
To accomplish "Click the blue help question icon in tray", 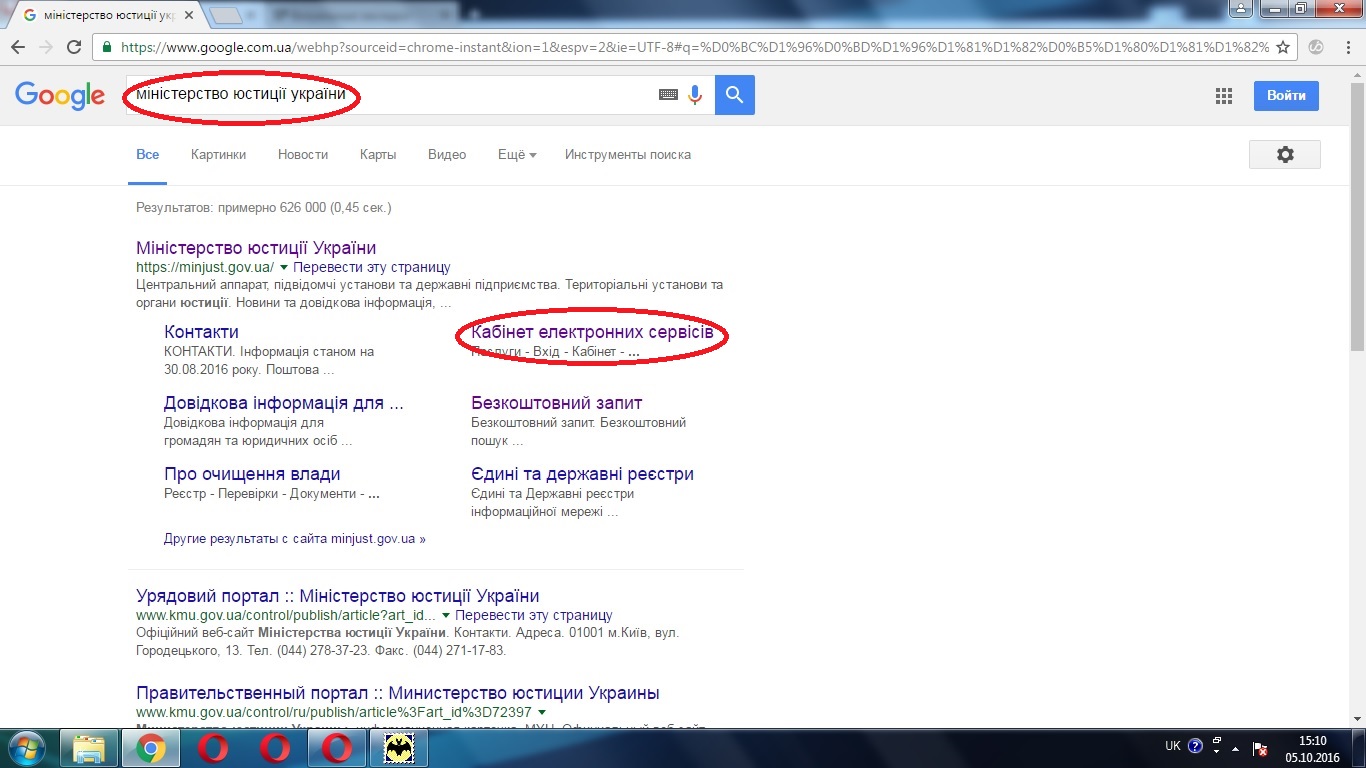I will click(1195, 746).
